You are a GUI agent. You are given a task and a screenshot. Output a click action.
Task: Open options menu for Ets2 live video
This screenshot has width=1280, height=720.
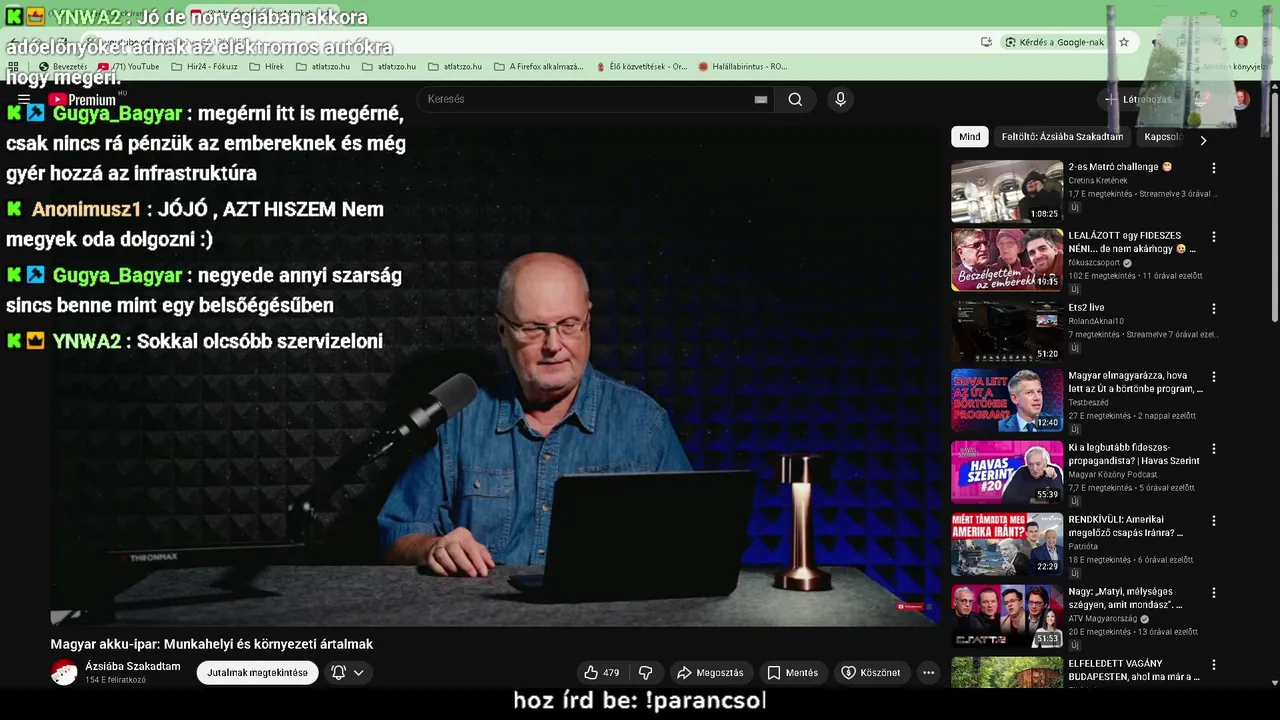coord(1214,309)
